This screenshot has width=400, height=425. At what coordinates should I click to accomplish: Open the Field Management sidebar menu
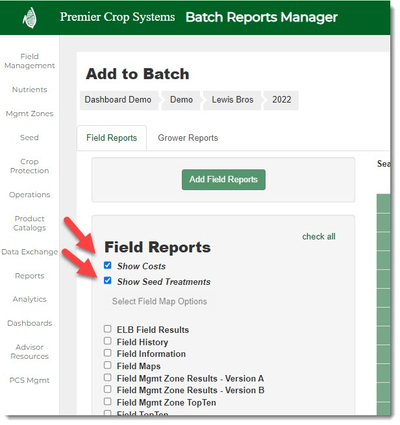[29, 61]
